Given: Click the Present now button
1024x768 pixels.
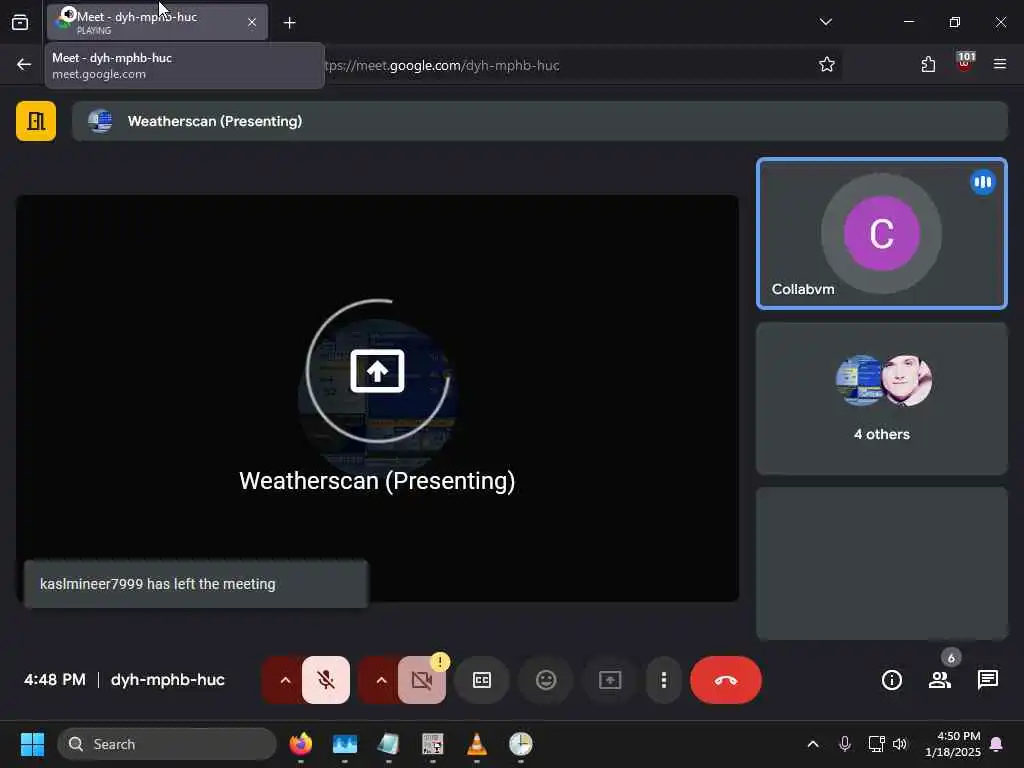Looking at the screenshot, I should (610, 680).
